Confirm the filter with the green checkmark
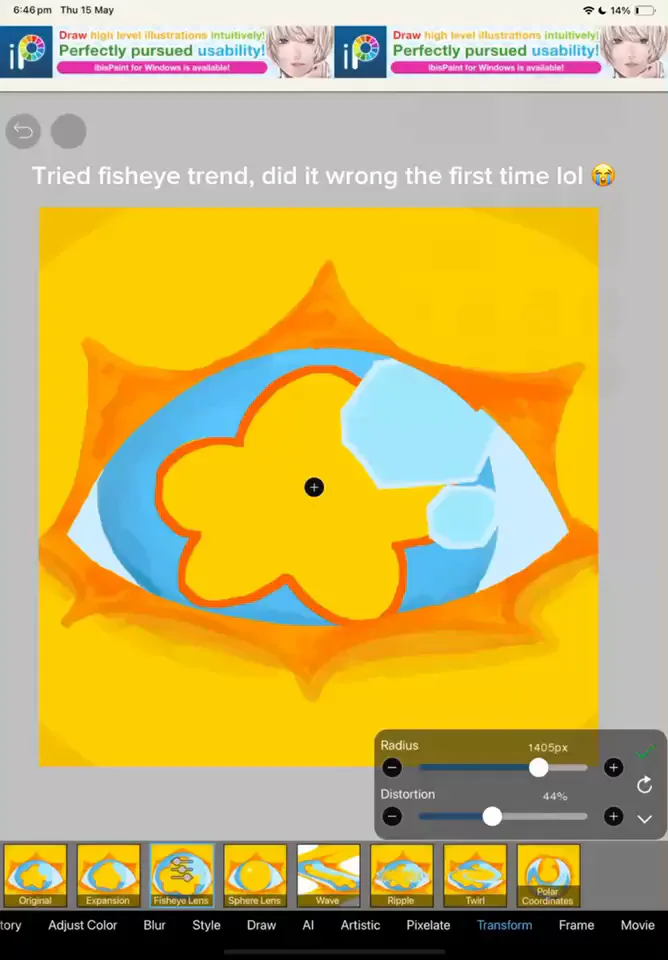668x960 pixels. click(x=645, y=752)
